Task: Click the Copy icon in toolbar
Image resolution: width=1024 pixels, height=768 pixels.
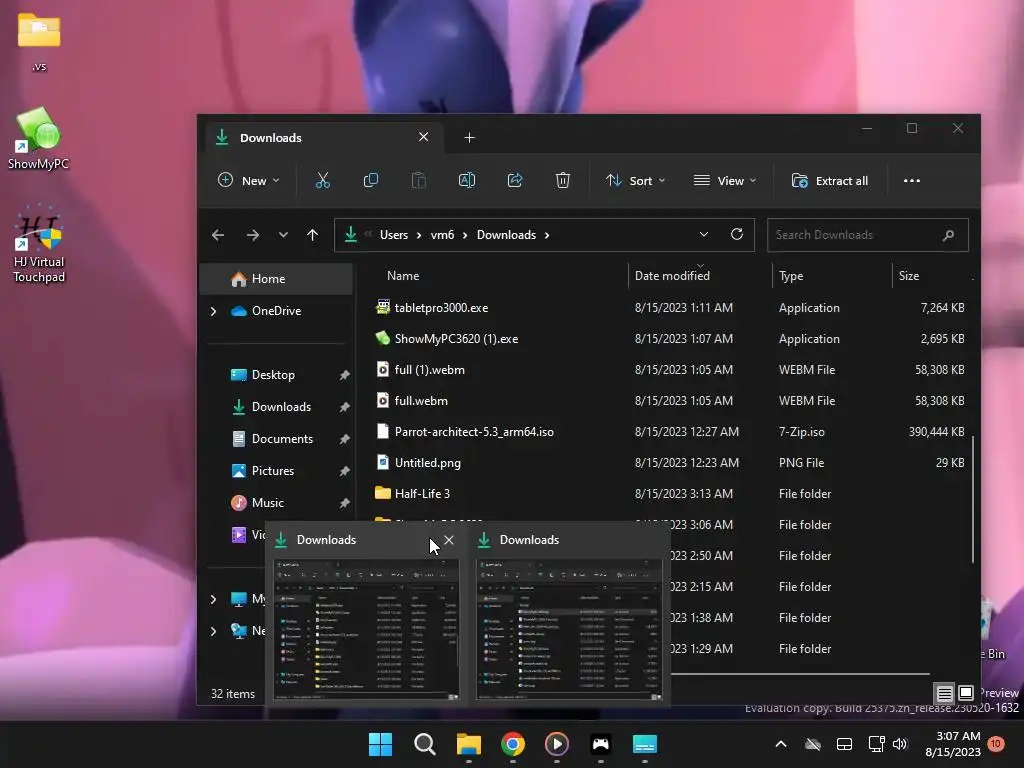Action: click(x=370, y=181)
